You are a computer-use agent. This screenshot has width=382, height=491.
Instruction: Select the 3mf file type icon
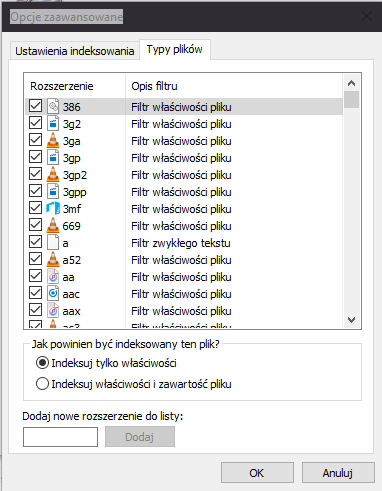[53, 208]
